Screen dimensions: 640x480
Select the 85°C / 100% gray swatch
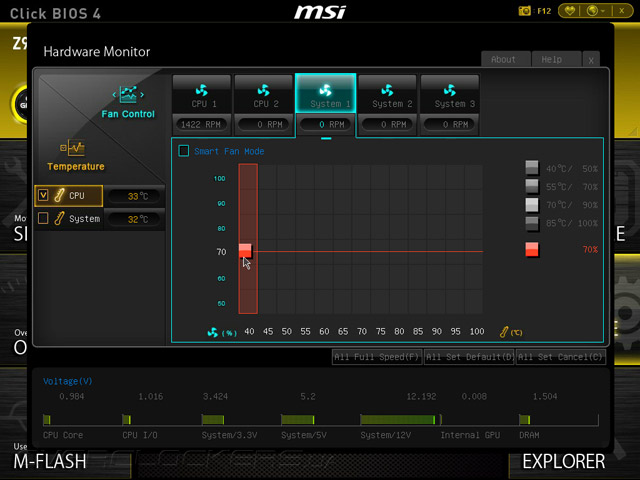pyautogui.click(x=532, y=223)
